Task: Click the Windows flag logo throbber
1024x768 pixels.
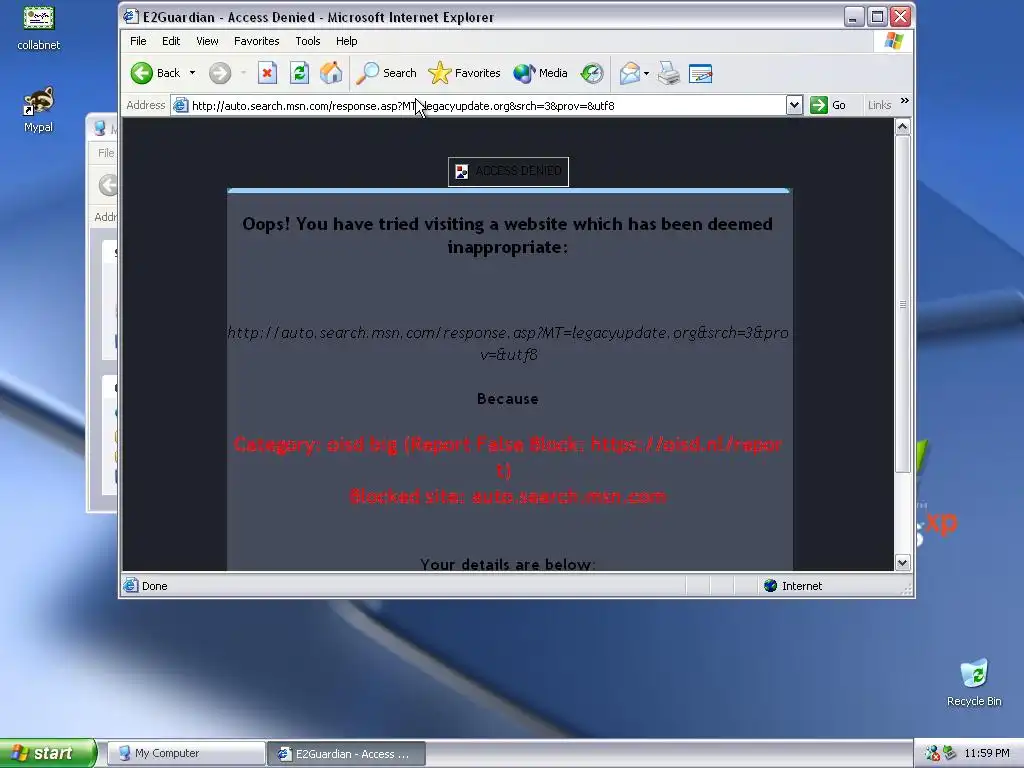Action: [x=893, y=41]
